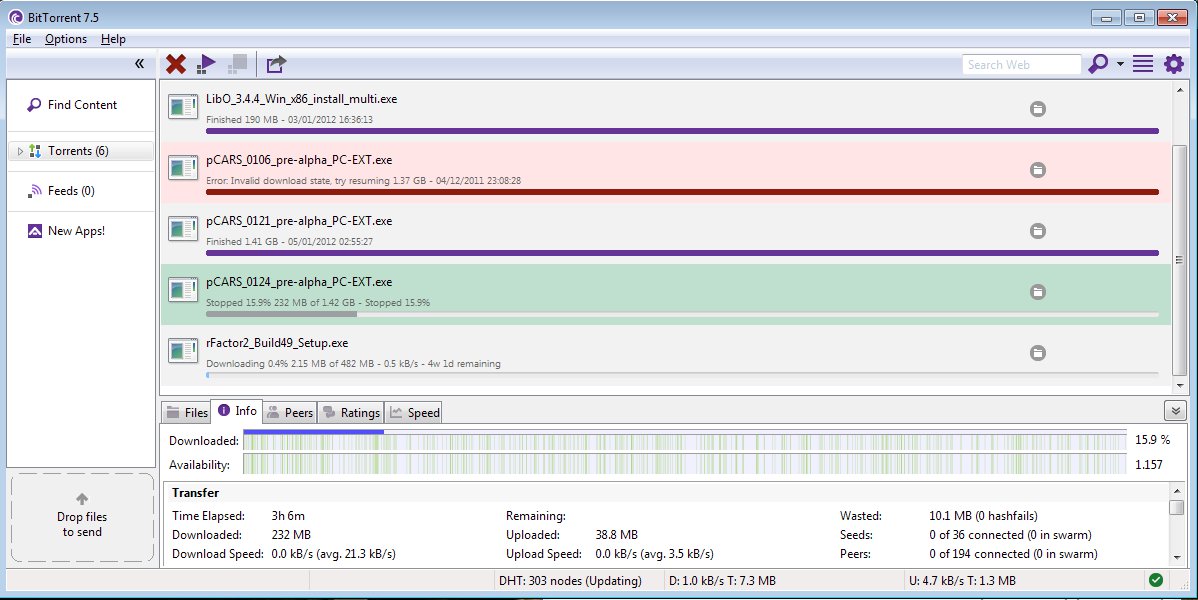Click the Search Web input field
Image resolution: width=1198 pixels, height=600 pixels.
1022,65
